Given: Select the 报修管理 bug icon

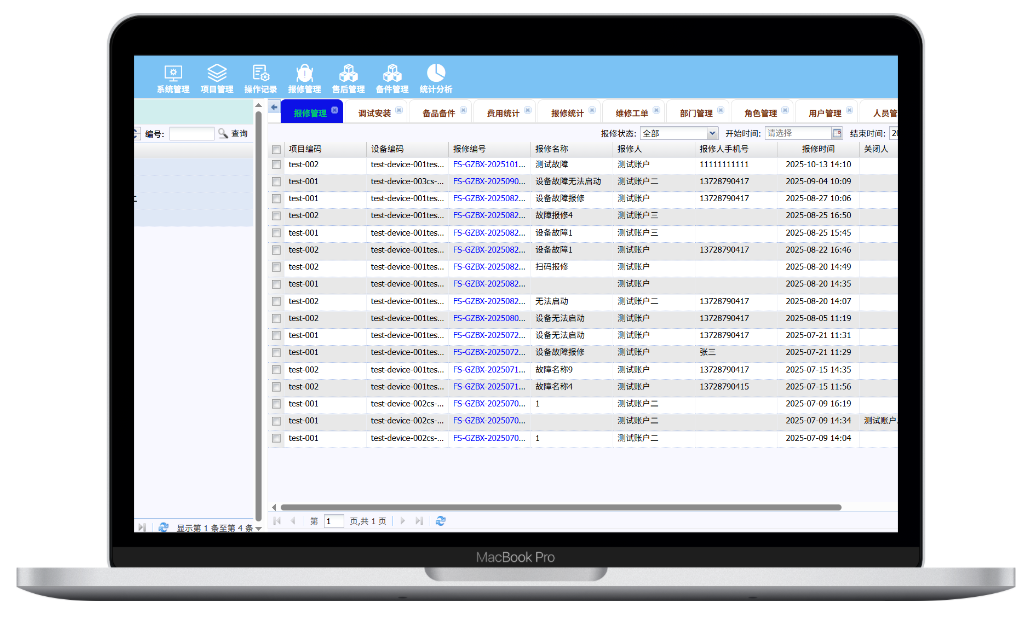Looking at the screenshot, I should (304, 74).
